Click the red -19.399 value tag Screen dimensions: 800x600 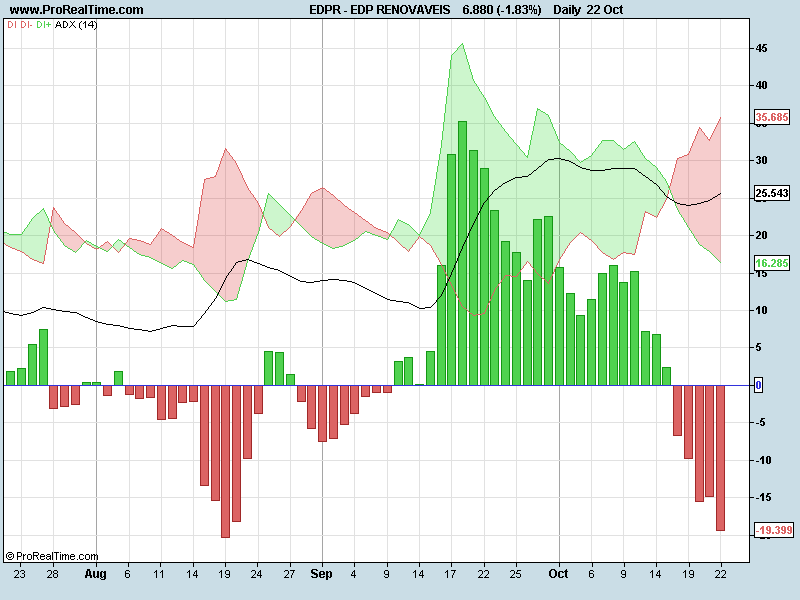(x=773, y=530)
